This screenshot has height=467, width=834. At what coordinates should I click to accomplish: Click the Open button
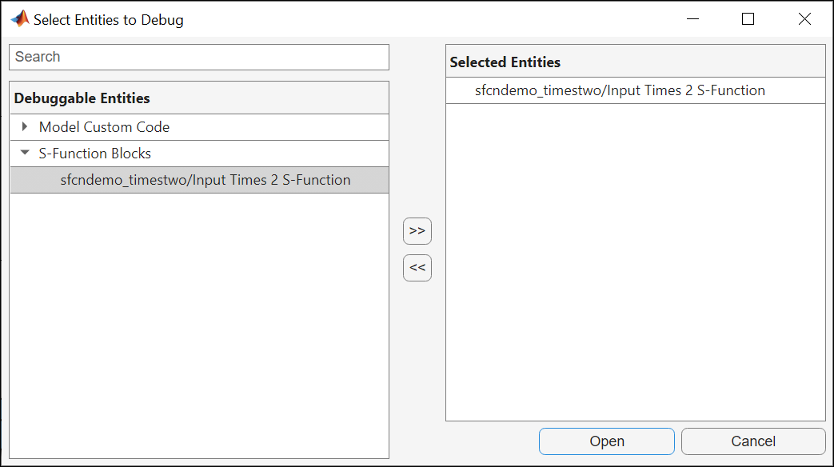pyautogui.click(x=607, y=441)
